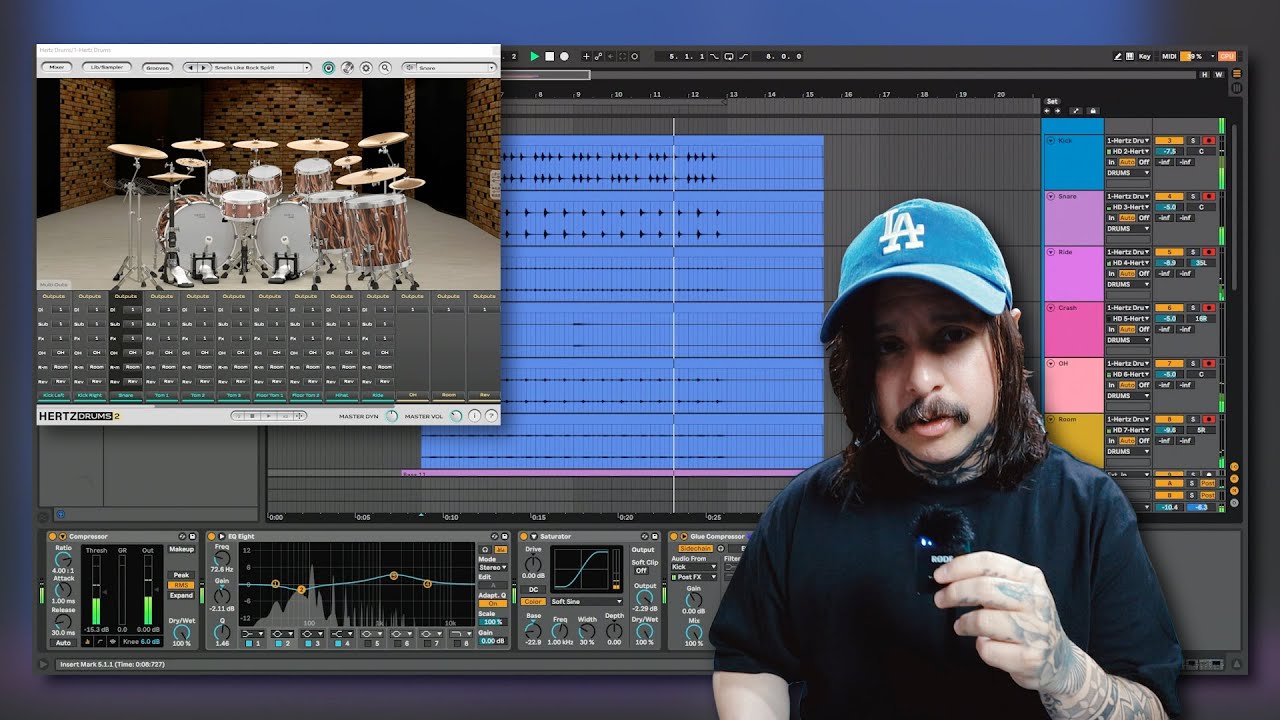Toggle the Saturator Color button

pos(534,601)
